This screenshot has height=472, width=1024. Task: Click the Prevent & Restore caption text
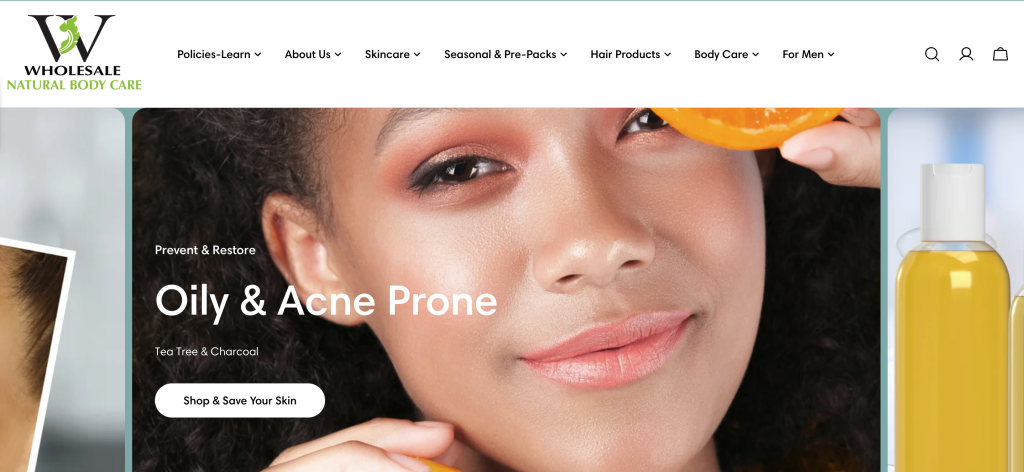point(205,250)
